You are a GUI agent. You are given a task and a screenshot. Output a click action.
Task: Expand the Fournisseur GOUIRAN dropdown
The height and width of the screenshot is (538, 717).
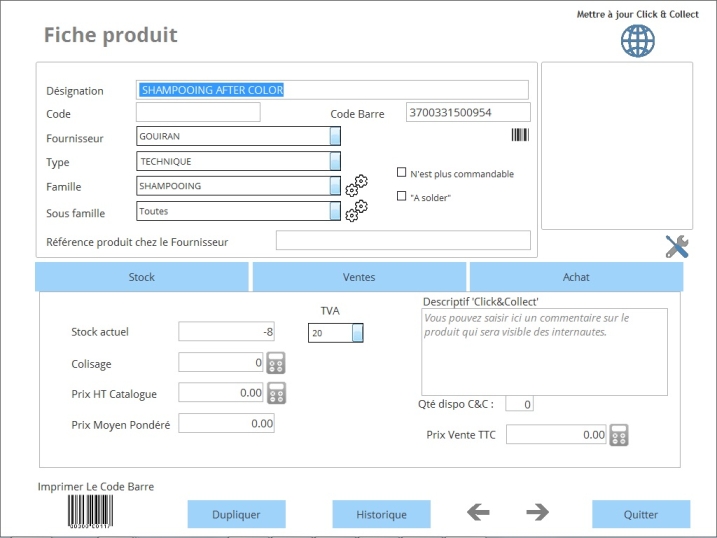tap(335, 136)
